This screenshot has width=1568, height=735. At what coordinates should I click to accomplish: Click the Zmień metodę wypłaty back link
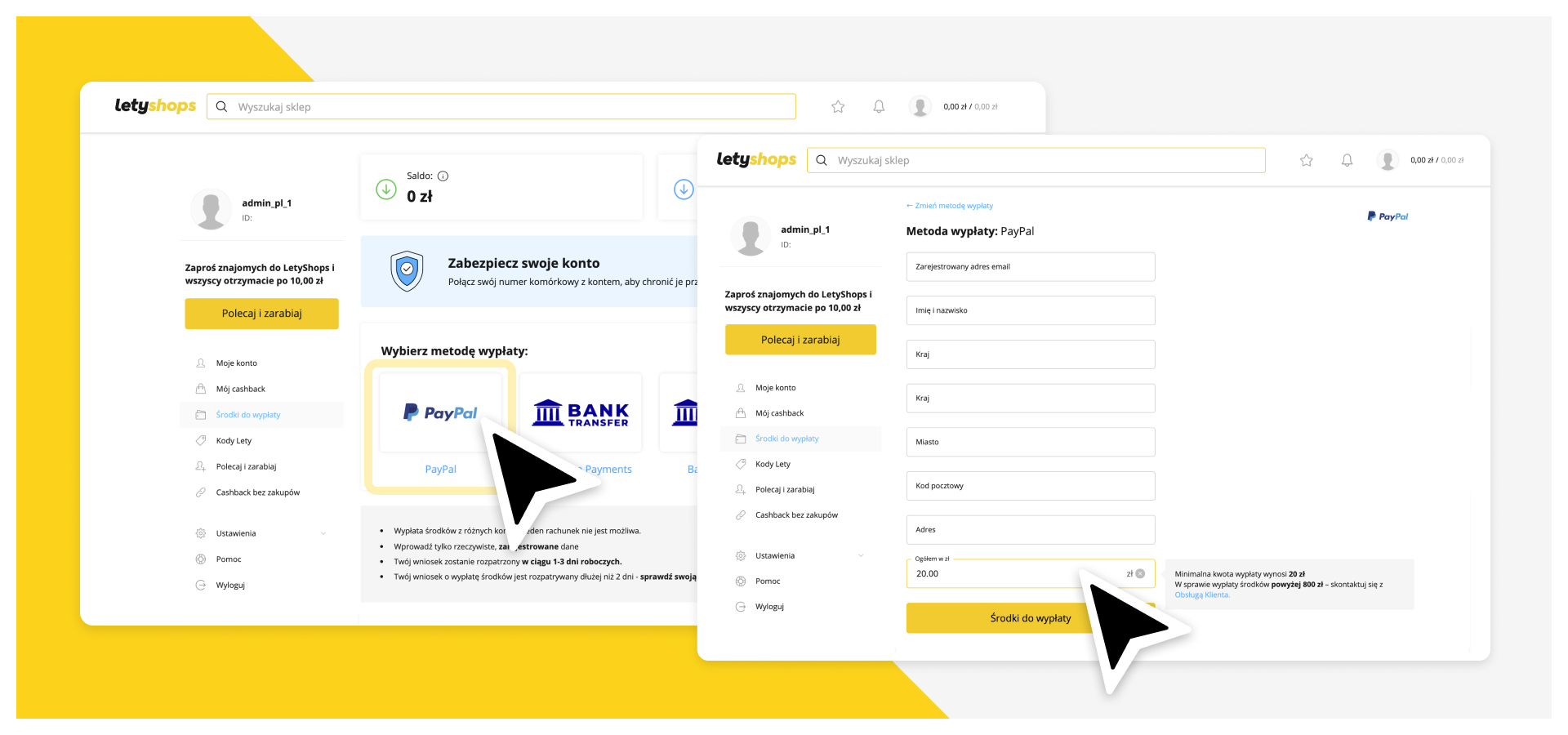point(950,206)
